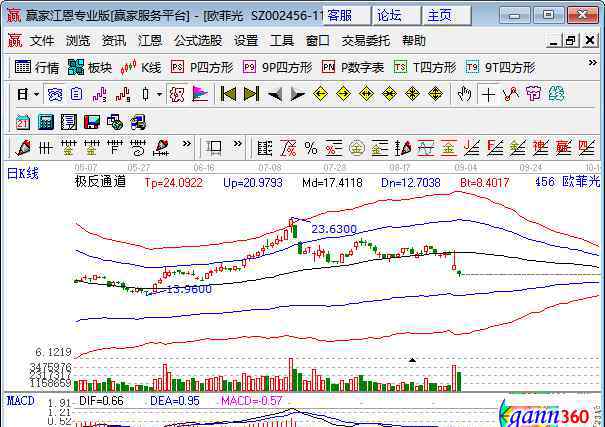605x427 pixels.
Task: Click the 日K线 chart label
Action: tap(23, 174)
